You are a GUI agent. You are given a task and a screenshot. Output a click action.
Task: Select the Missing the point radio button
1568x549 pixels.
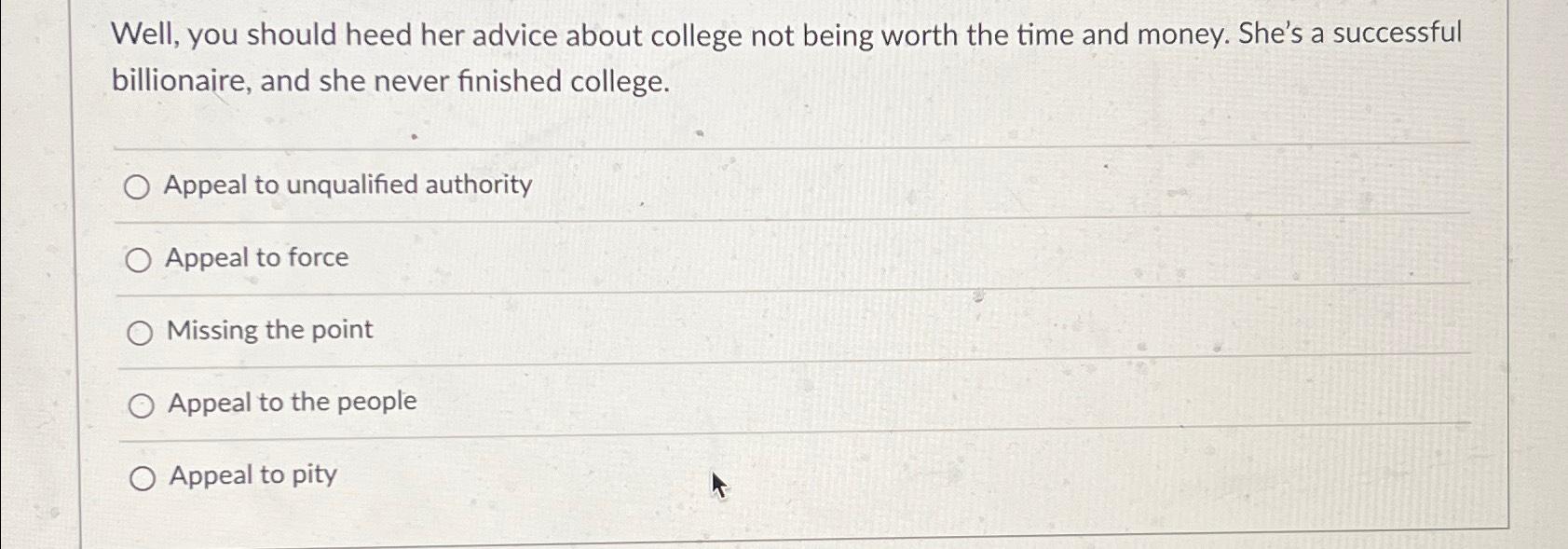(140, 330)
